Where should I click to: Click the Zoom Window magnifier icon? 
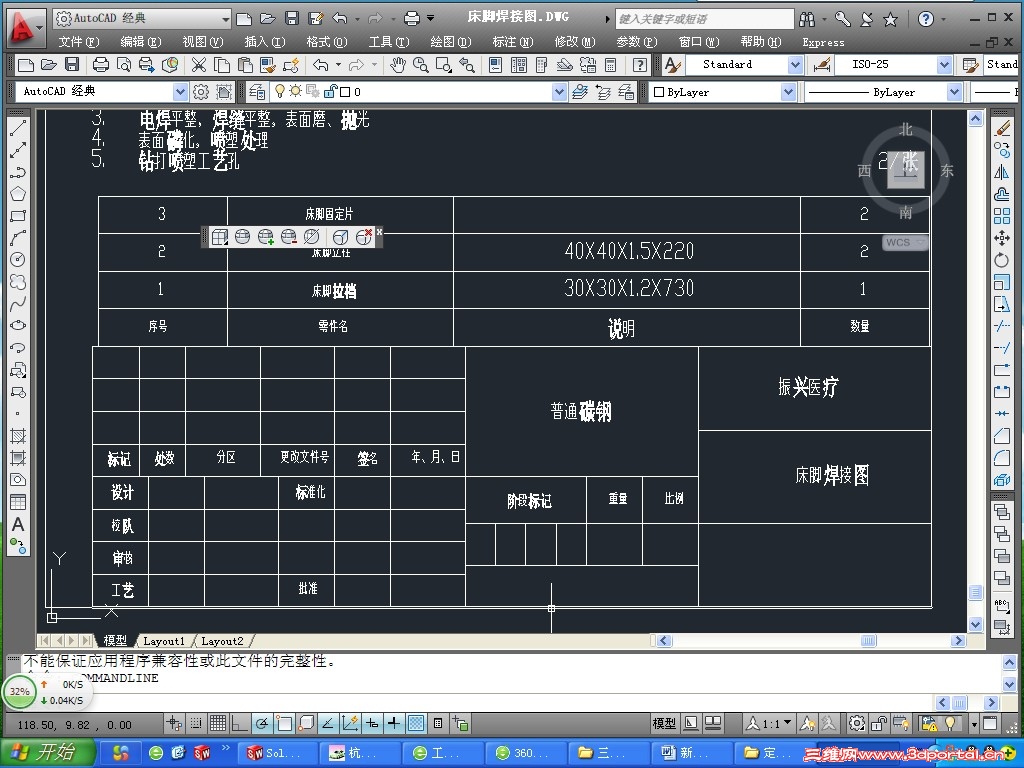click(441, 64)
